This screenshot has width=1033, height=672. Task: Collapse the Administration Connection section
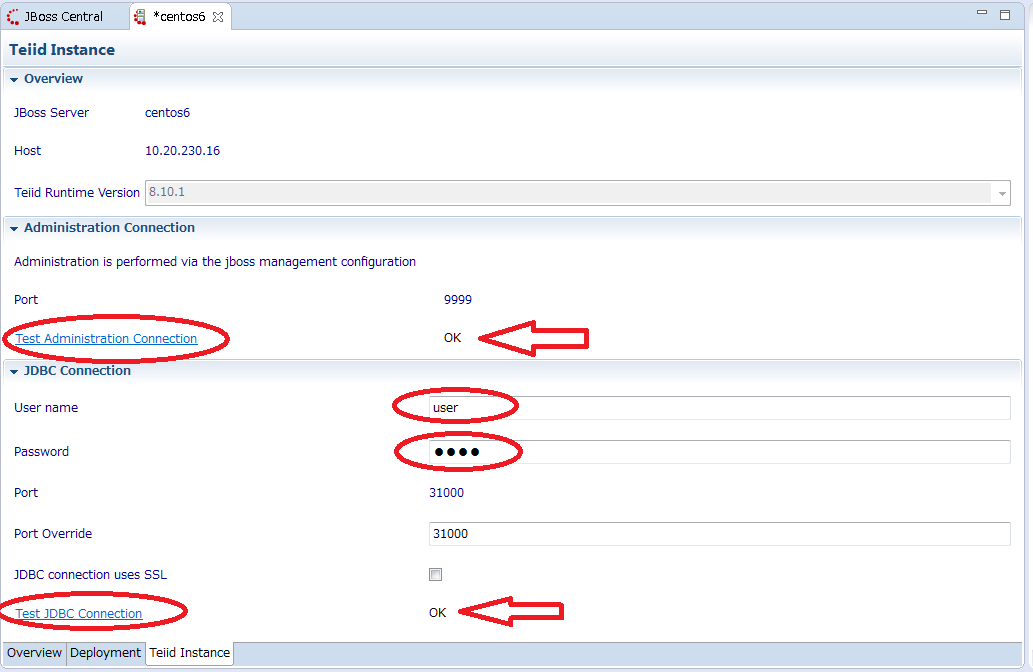tap(14, 228)
